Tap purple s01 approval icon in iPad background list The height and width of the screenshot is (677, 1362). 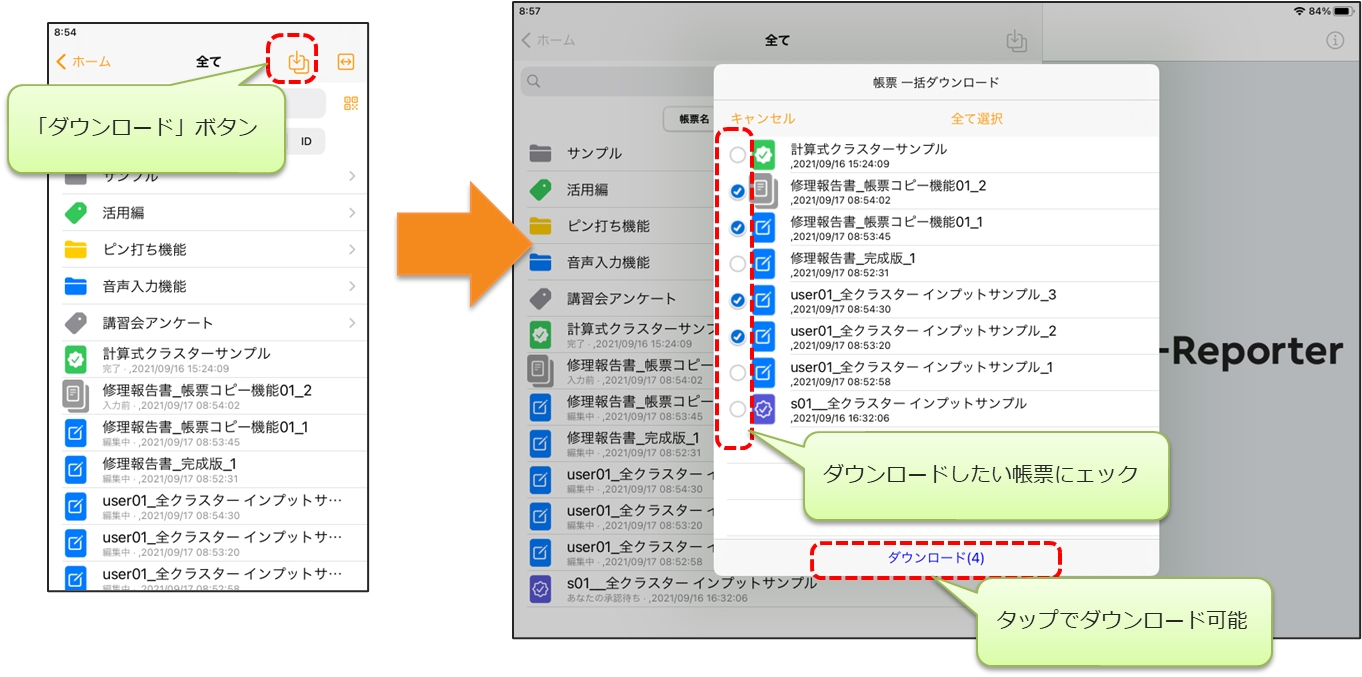pyautogui.click(x=540, y=589)
